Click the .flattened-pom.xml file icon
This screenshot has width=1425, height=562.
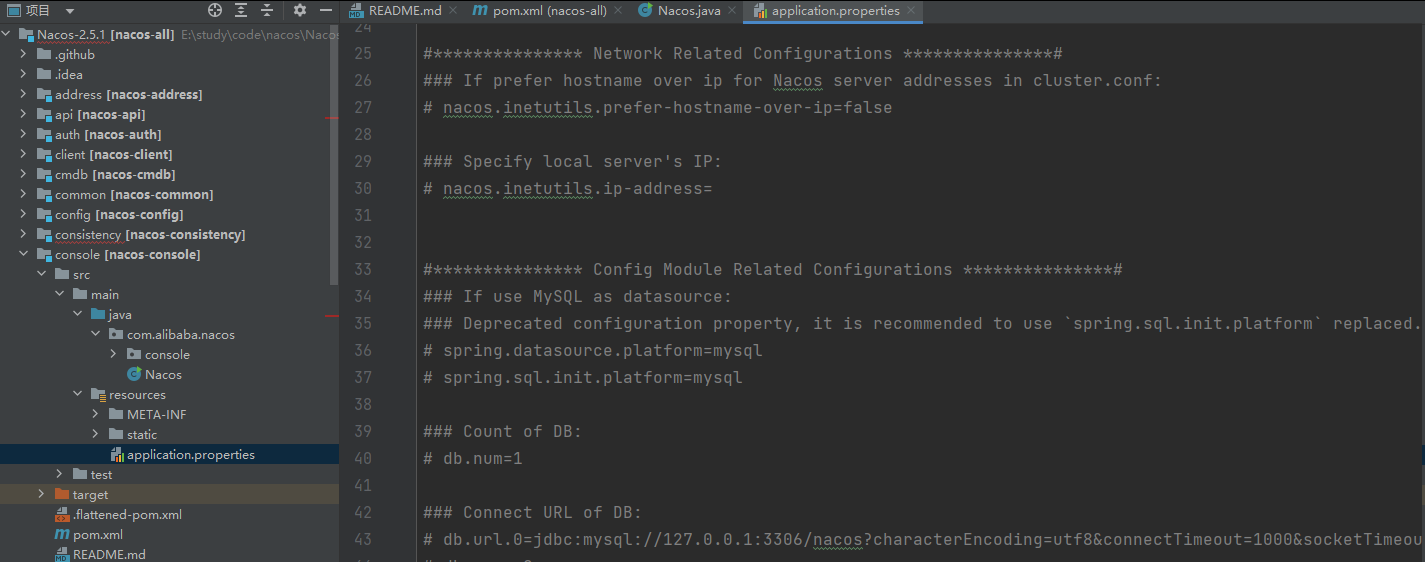62,515
